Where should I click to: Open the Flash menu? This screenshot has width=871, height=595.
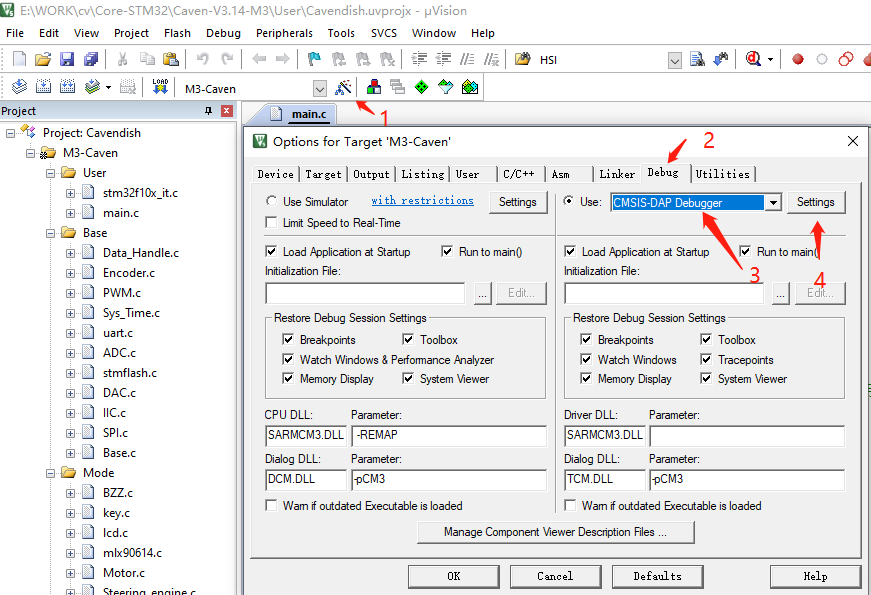[x=177, y=33]
